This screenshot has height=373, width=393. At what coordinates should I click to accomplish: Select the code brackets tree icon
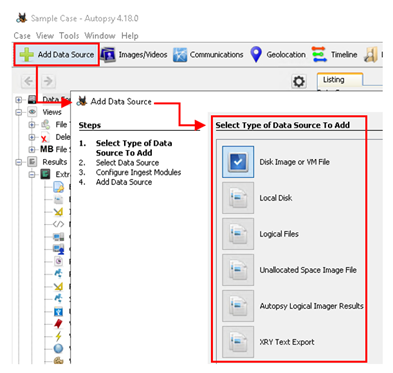[x=58, y=224]
